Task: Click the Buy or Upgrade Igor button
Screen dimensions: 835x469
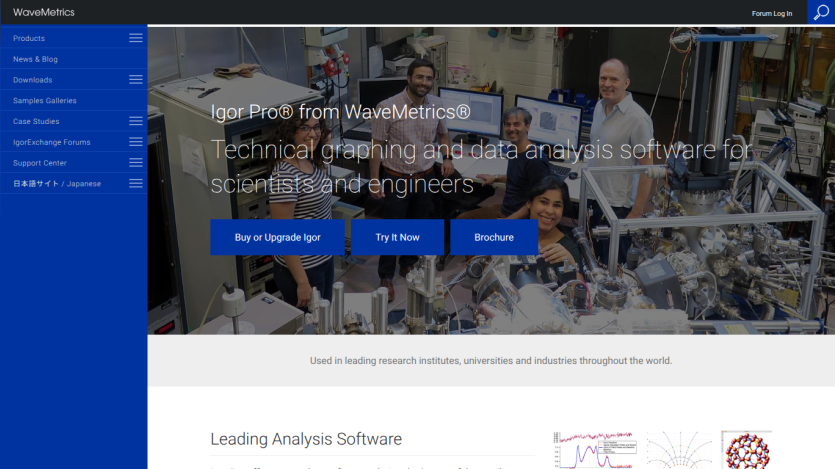Action: pos(277,237)
